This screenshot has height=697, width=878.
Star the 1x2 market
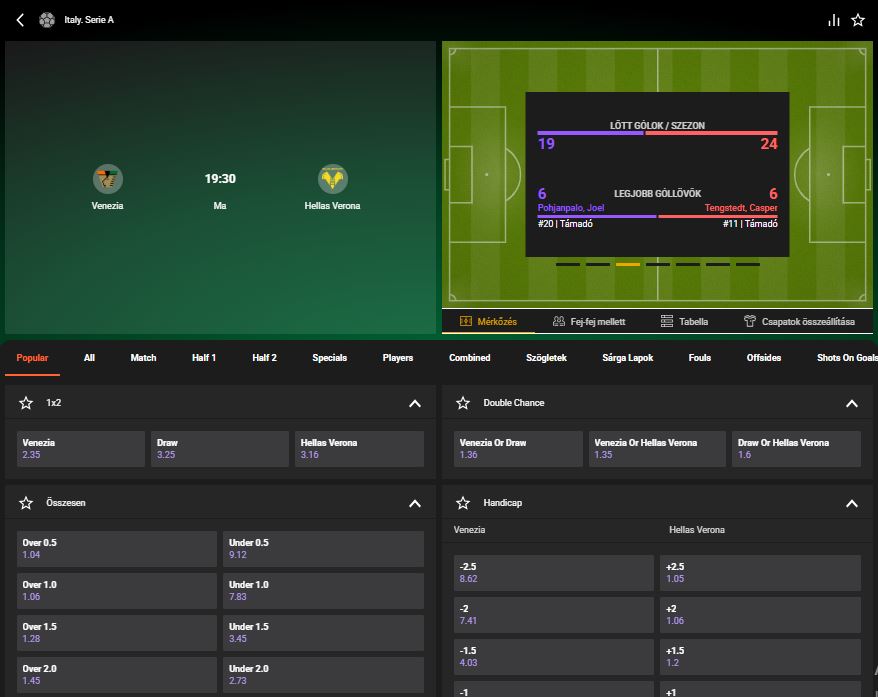(x=26, y=403)
